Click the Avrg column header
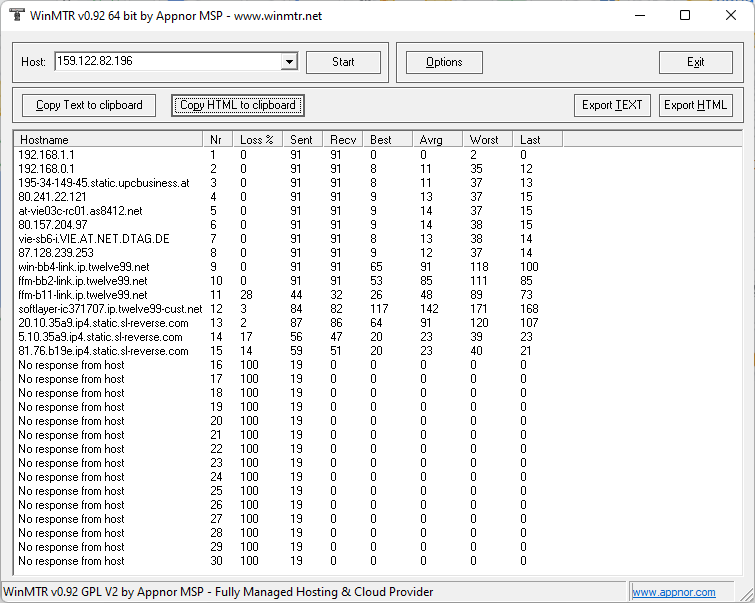Viewport: 755px width, 603px height. click(x=438, y=140)
